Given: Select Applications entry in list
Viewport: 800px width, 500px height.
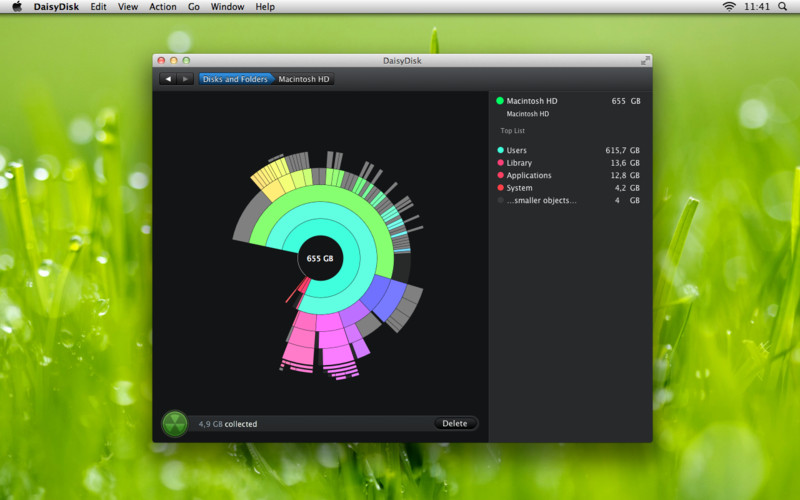Looking at the screenshot, I should tap(528, 176).
